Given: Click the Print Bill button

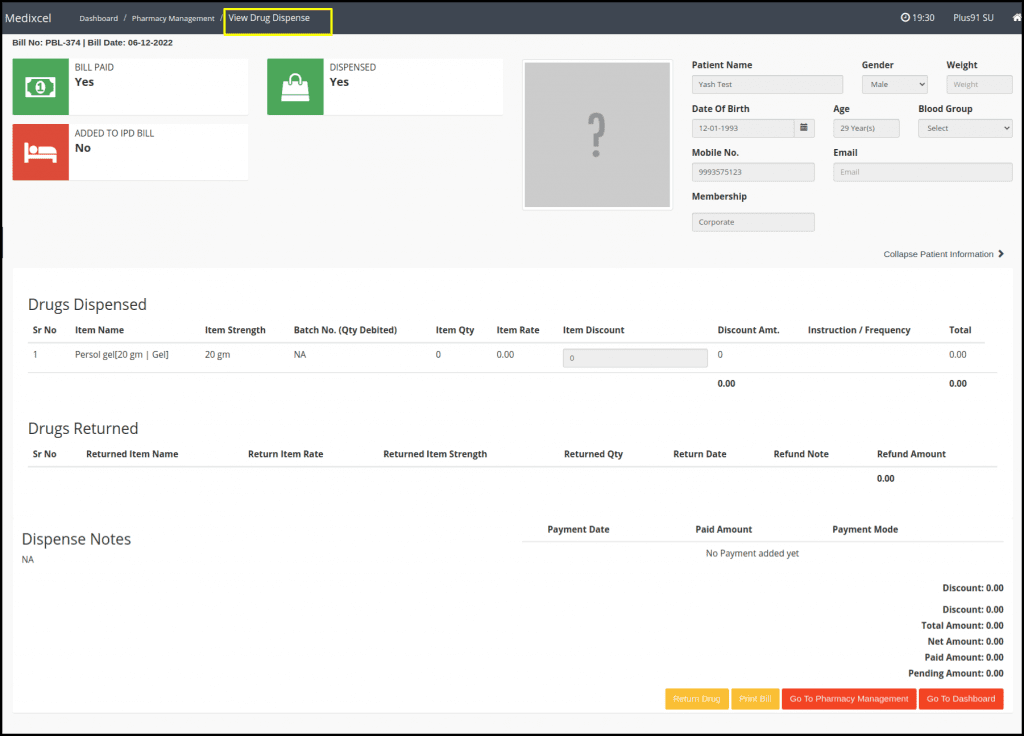Looking at the screenshot, I should [x=755, y=698].
